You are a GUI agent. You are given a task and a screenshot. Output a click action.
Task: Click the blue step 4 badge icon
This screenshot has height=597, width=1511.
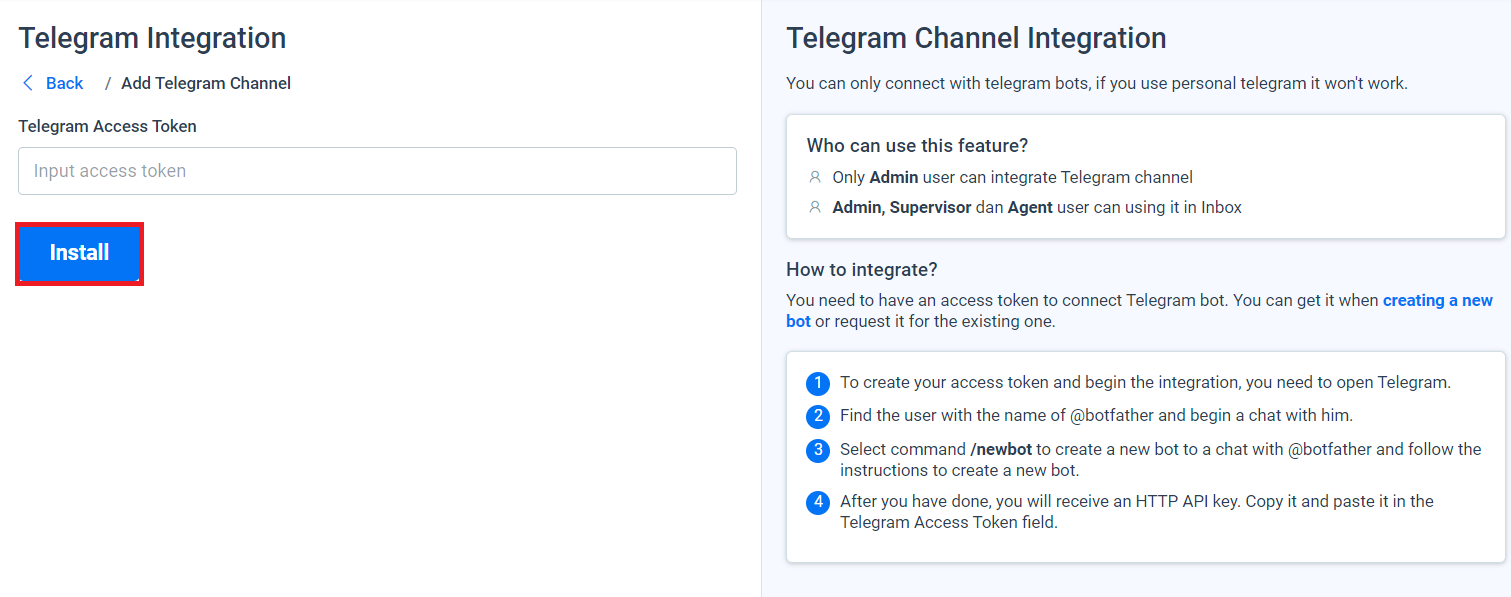tap(817, 502)
